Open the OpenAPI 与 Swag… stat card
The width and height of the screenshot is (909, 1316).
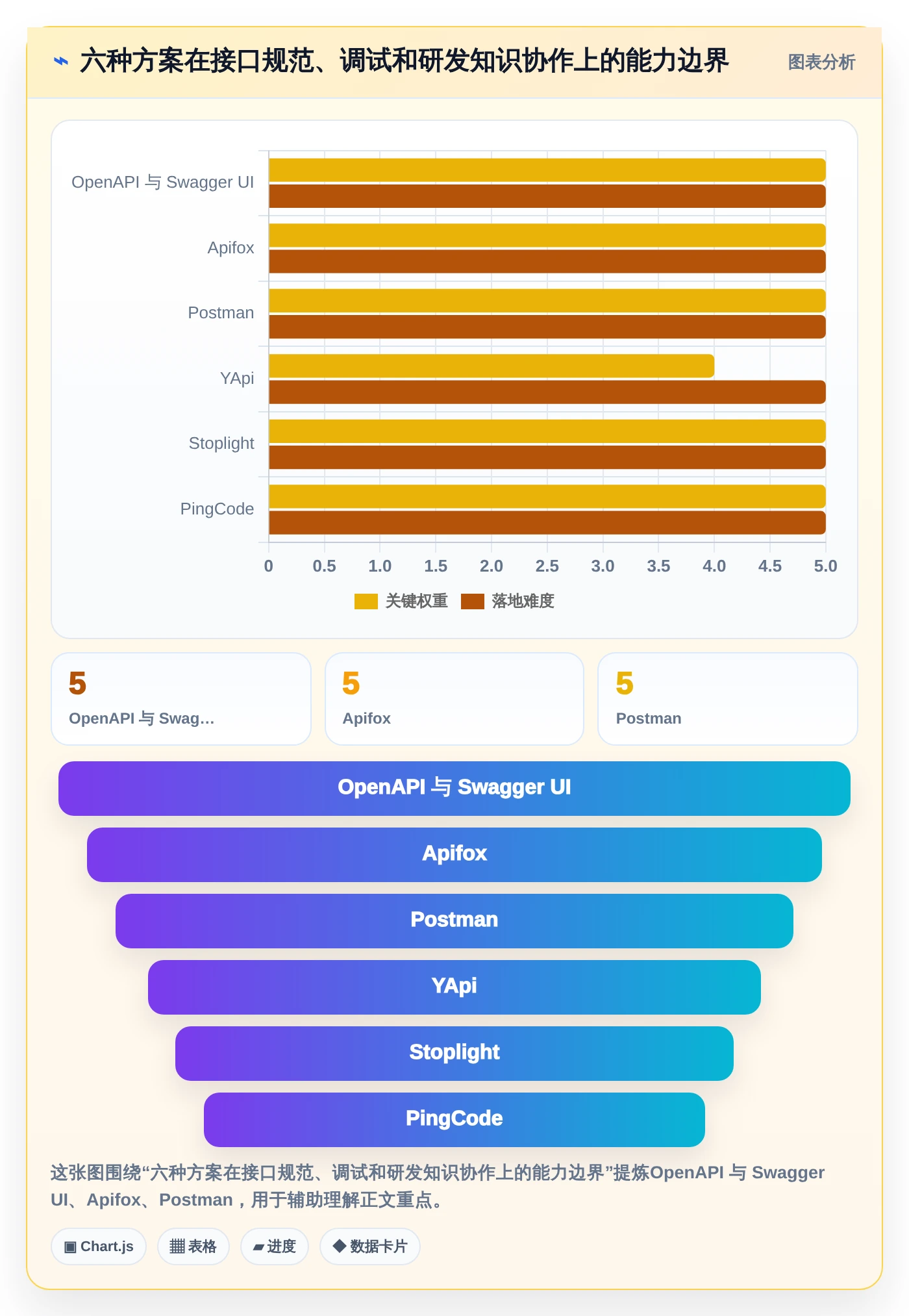coord(181,699)
